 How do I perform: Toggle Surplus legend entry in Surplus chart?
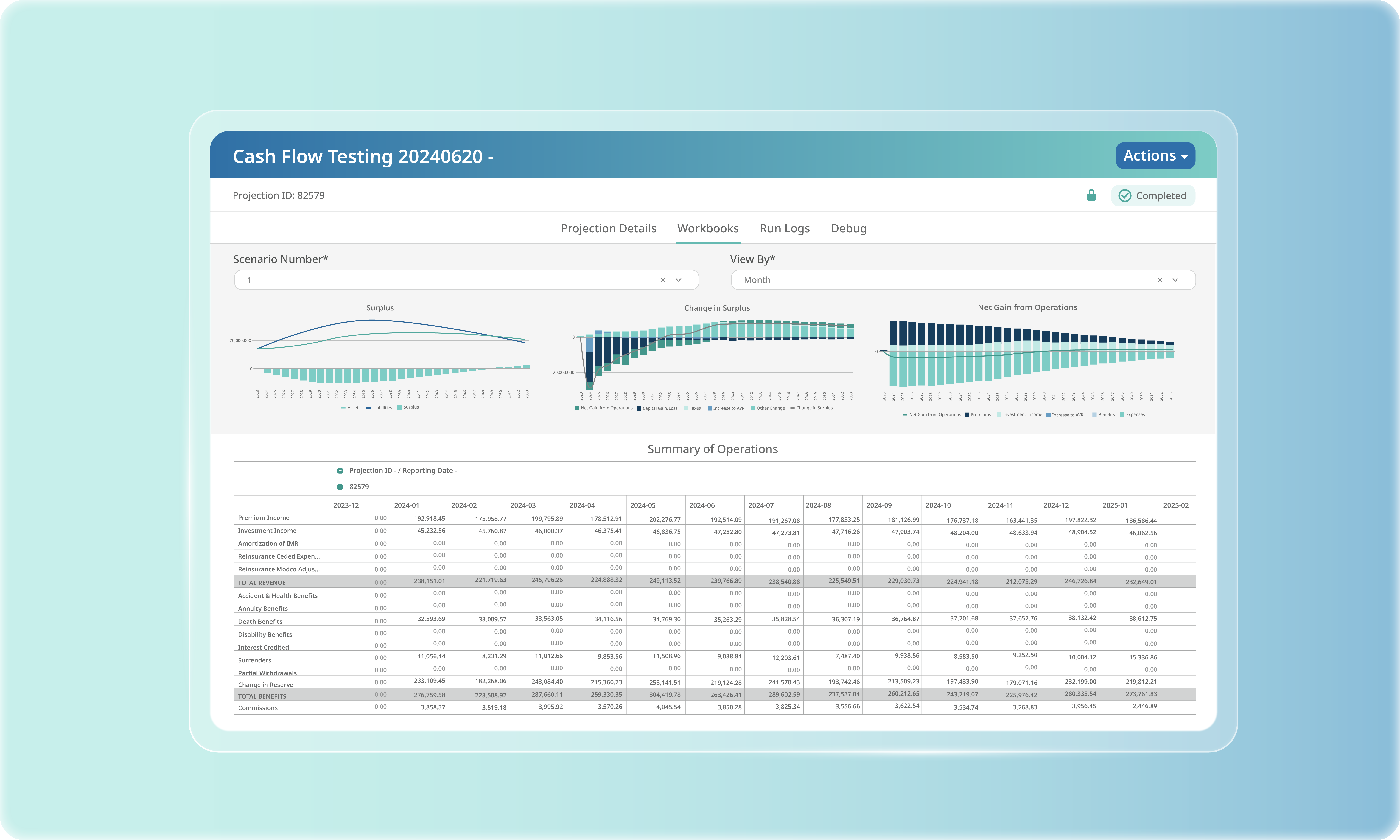(x=408, y=407)
